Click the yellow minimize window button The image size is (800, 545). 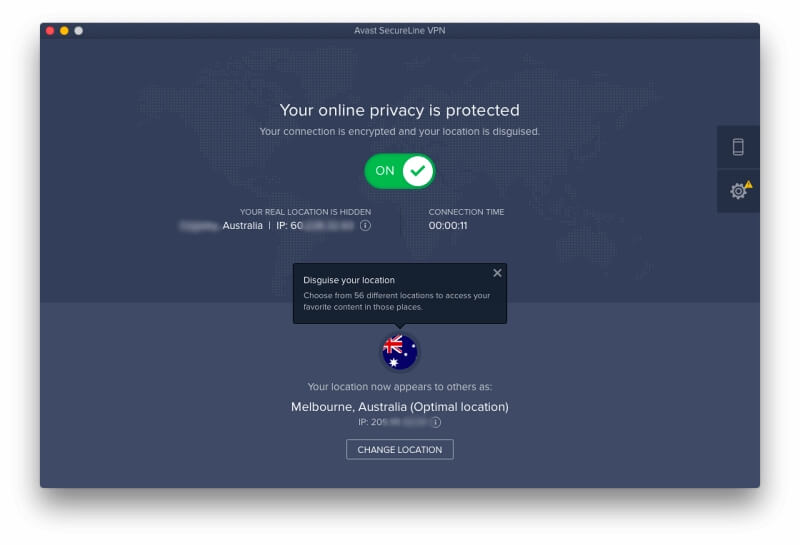click(x=64, y=31)
